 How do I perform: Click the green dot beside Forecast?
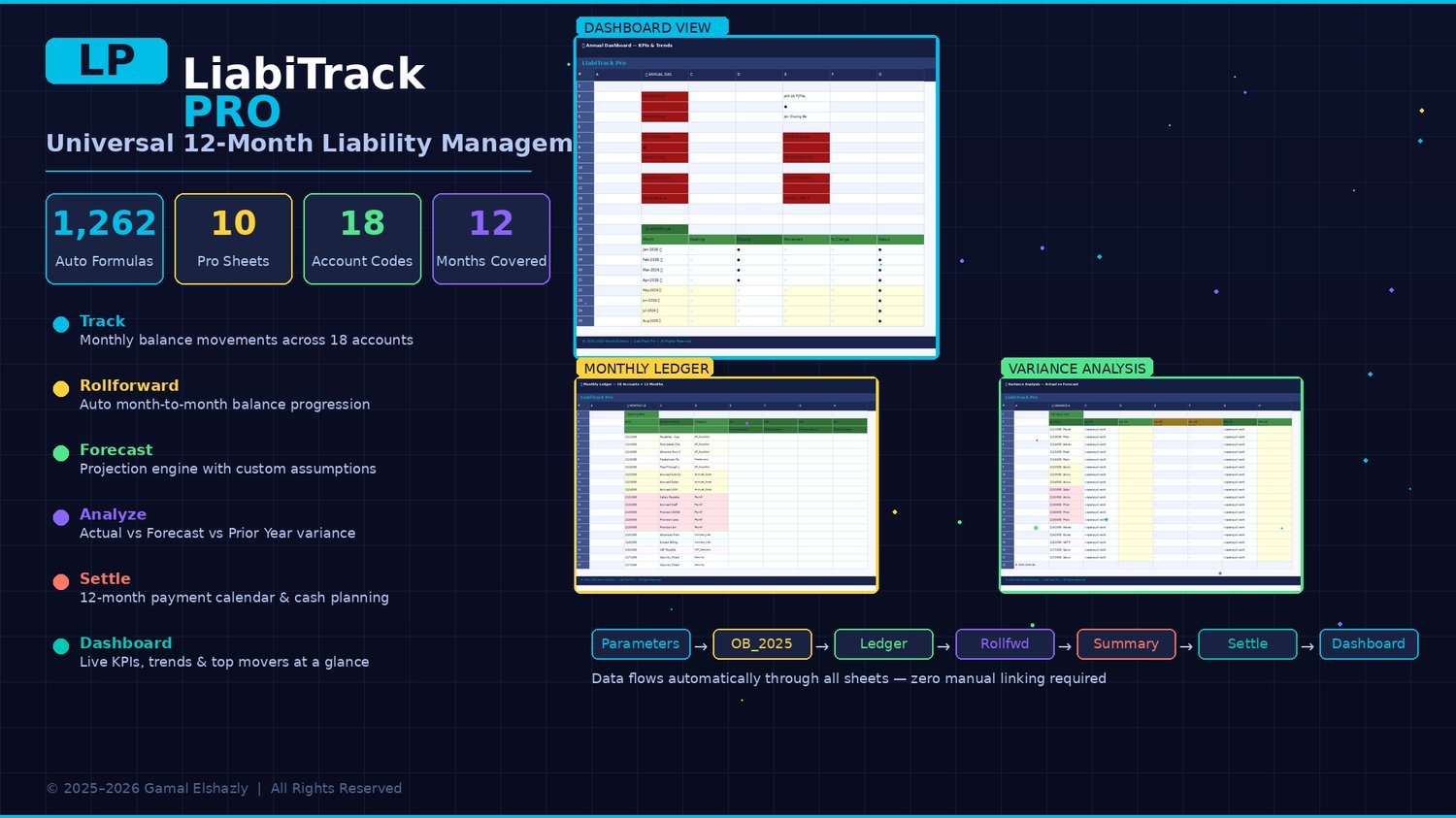[x=61, y=453]
